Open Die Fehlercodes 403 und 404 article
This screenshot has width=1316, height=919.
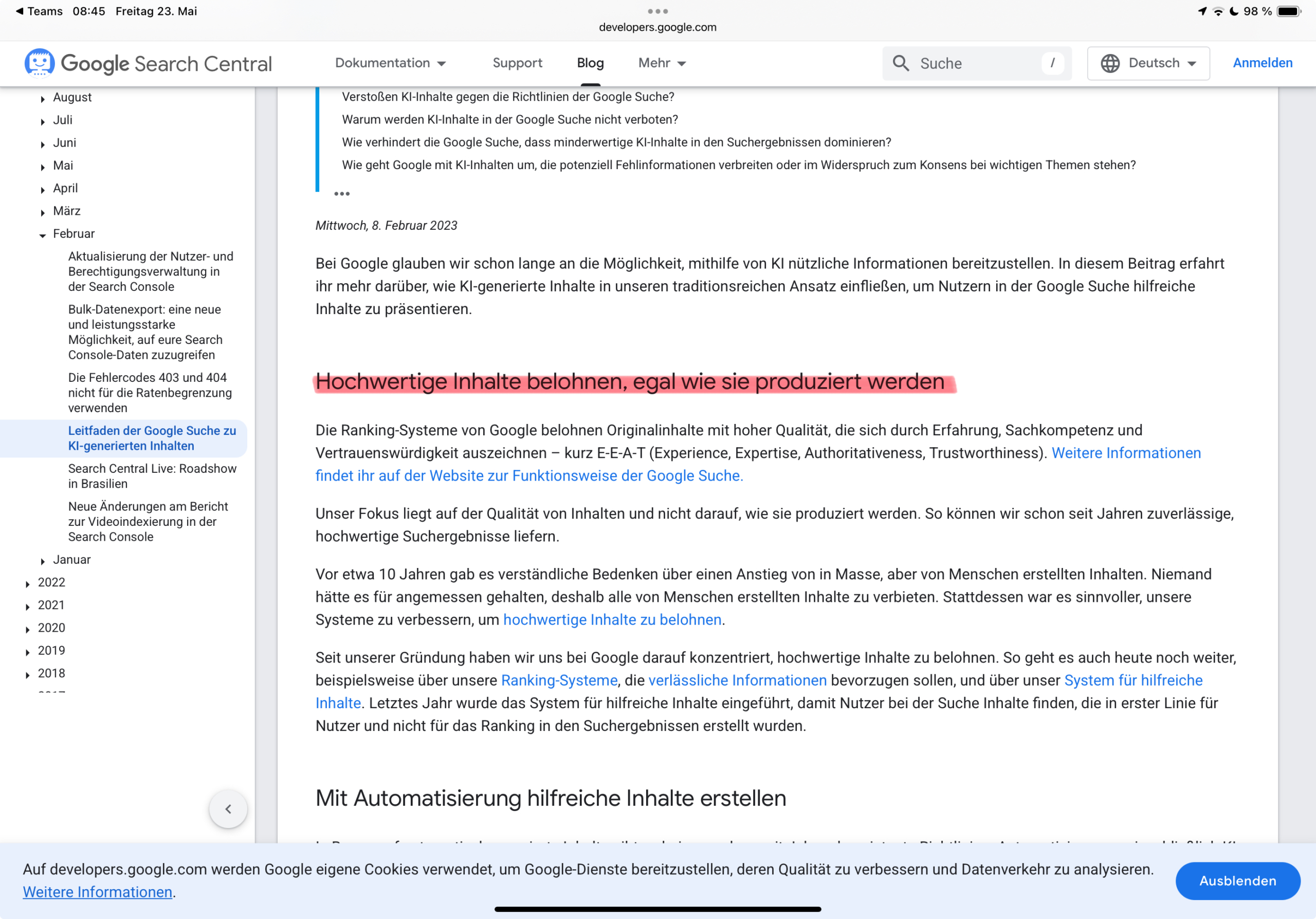click(150, 393)
